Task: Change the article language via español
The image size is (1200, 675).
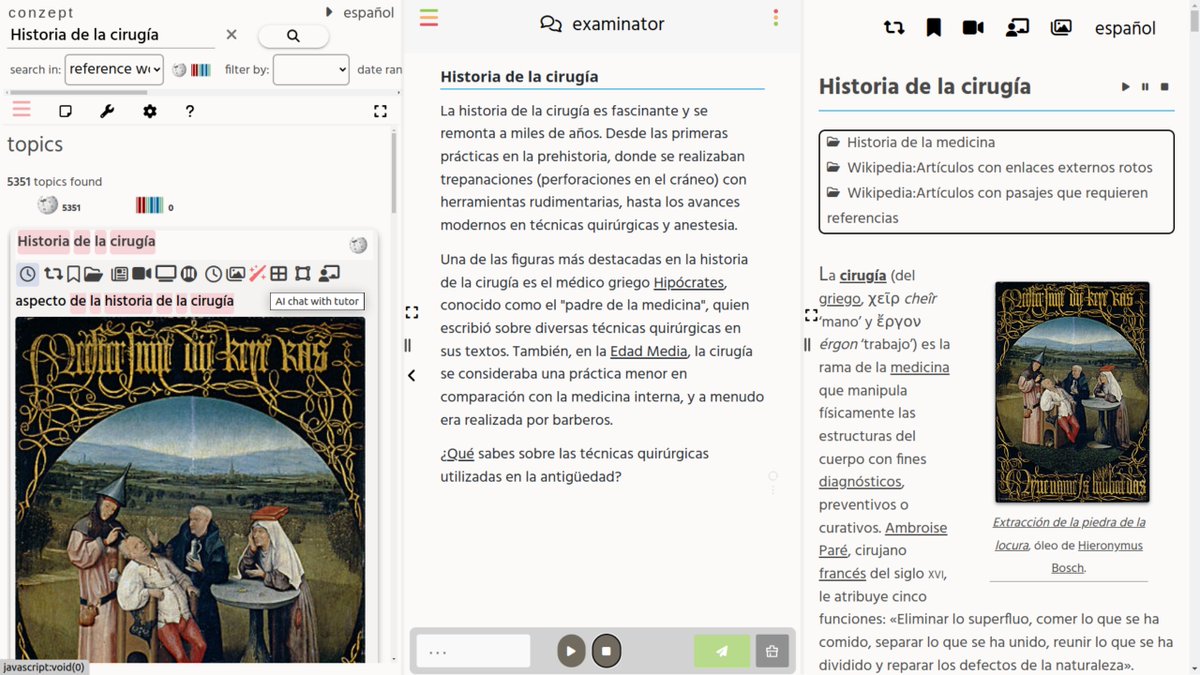Action: click(1125, 28)
